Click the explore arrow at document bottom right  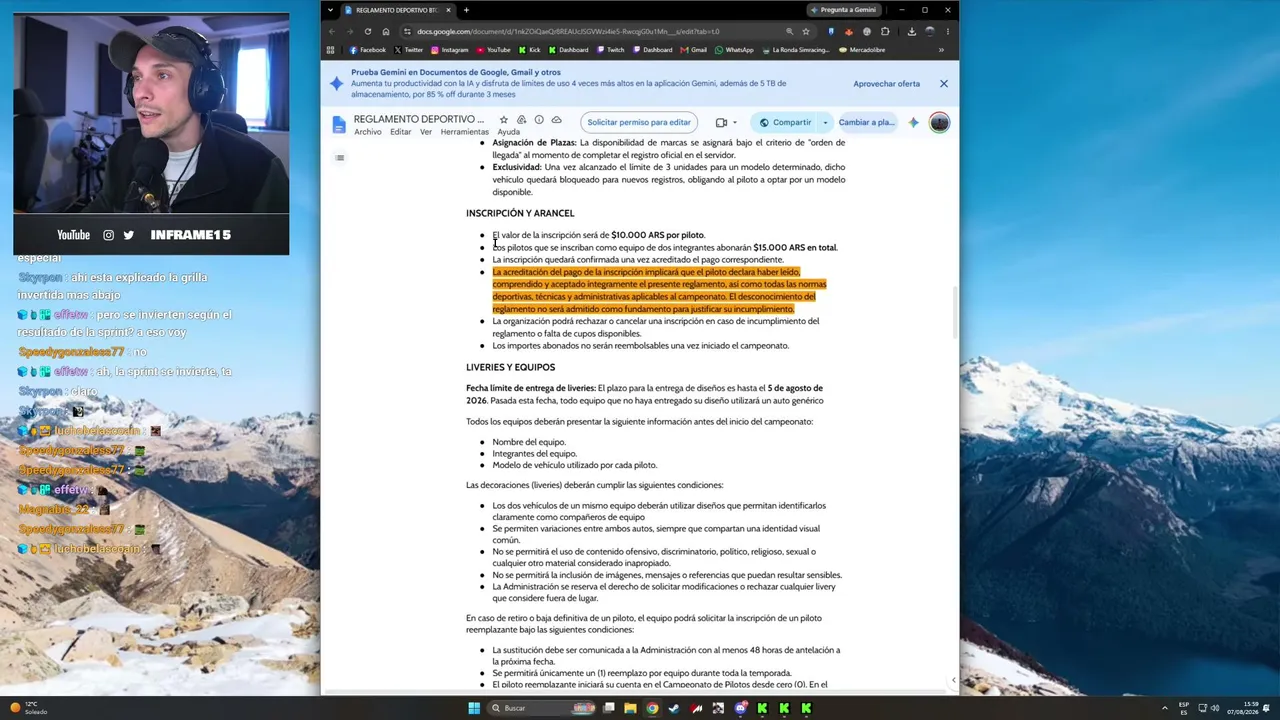pos(953,680)
